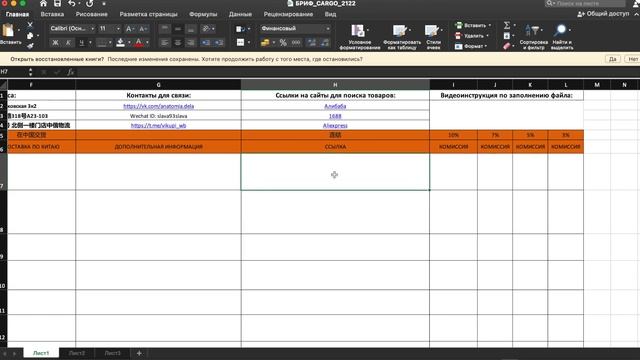Activate the Format Painter brush
Image resolution: width=640 pixels, height=360 pixels.
[30, 46]
